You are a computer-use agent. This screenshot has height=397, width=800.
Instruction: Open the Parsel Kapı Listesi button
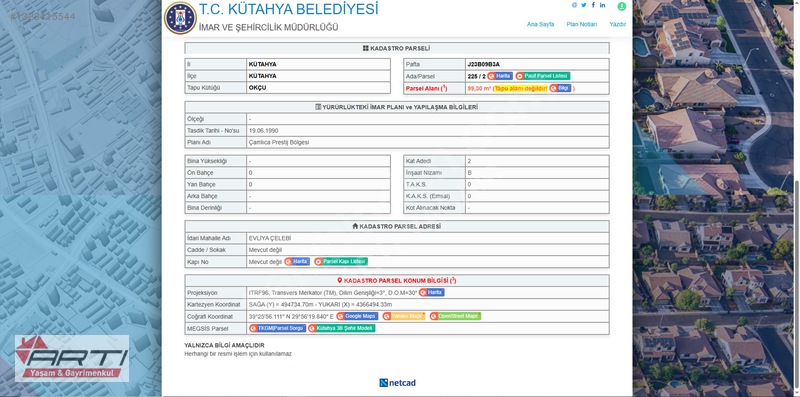click(x=341, y=262)
